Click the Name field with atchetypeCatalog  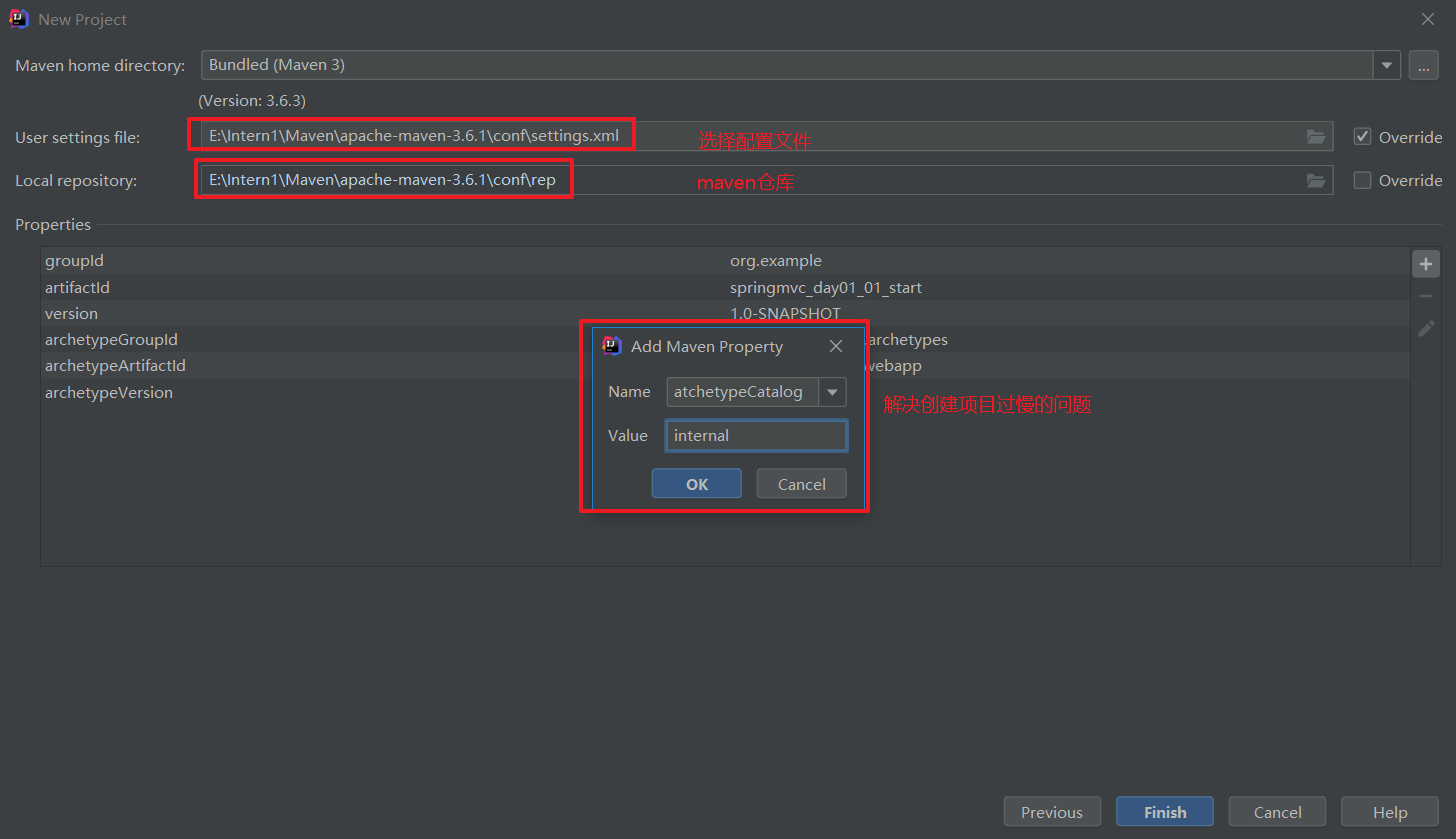point(743,392)
